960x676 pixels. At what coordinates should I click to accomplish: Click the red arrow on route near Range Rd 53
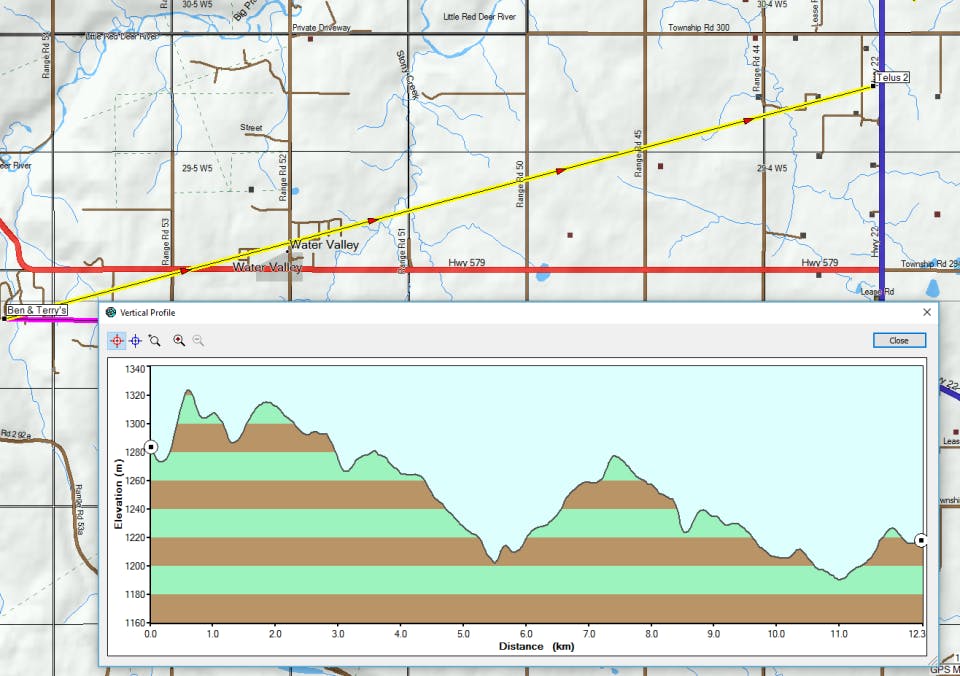coord(185,270)
